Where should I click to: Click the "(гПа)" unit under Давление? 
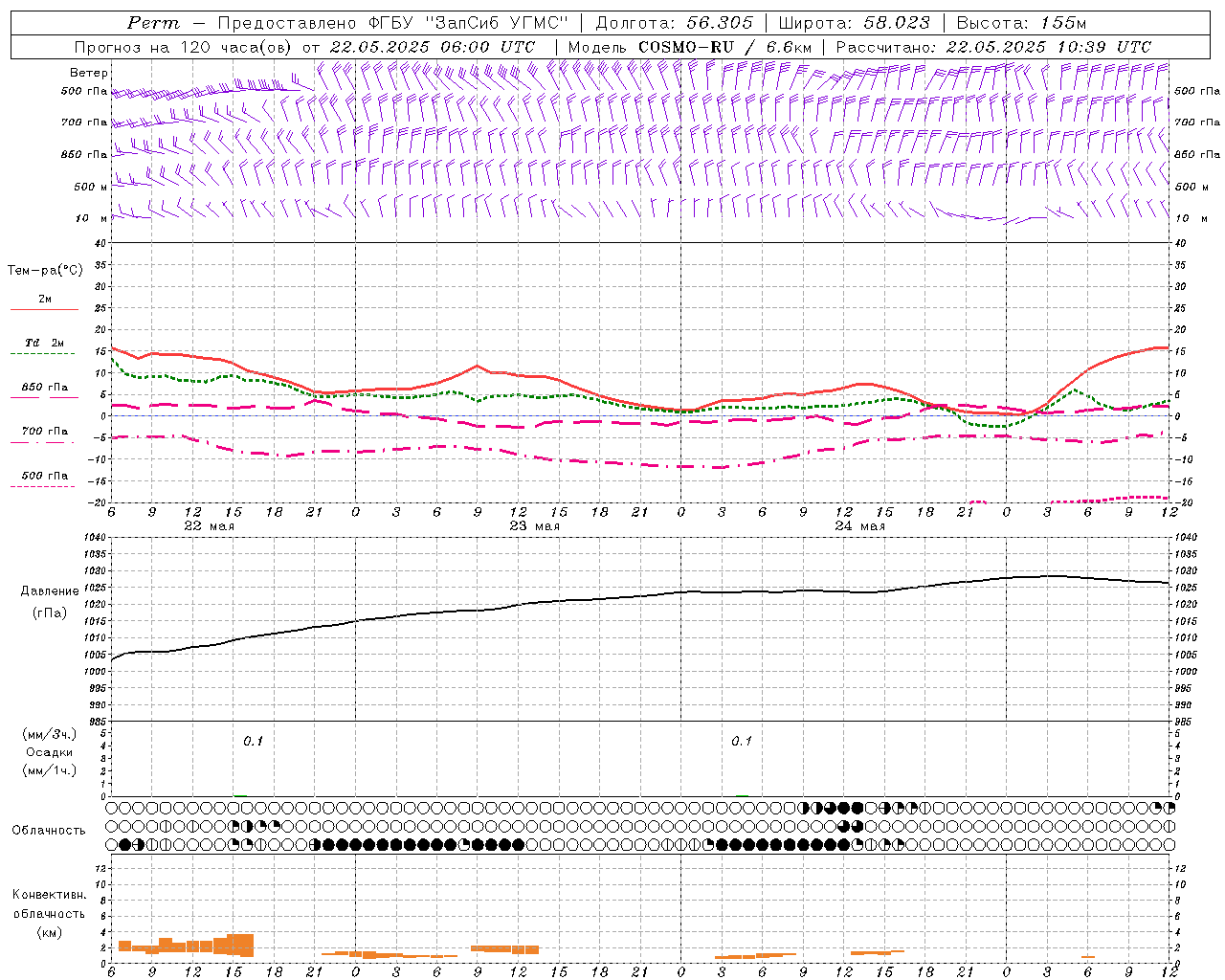pos(50,612)
